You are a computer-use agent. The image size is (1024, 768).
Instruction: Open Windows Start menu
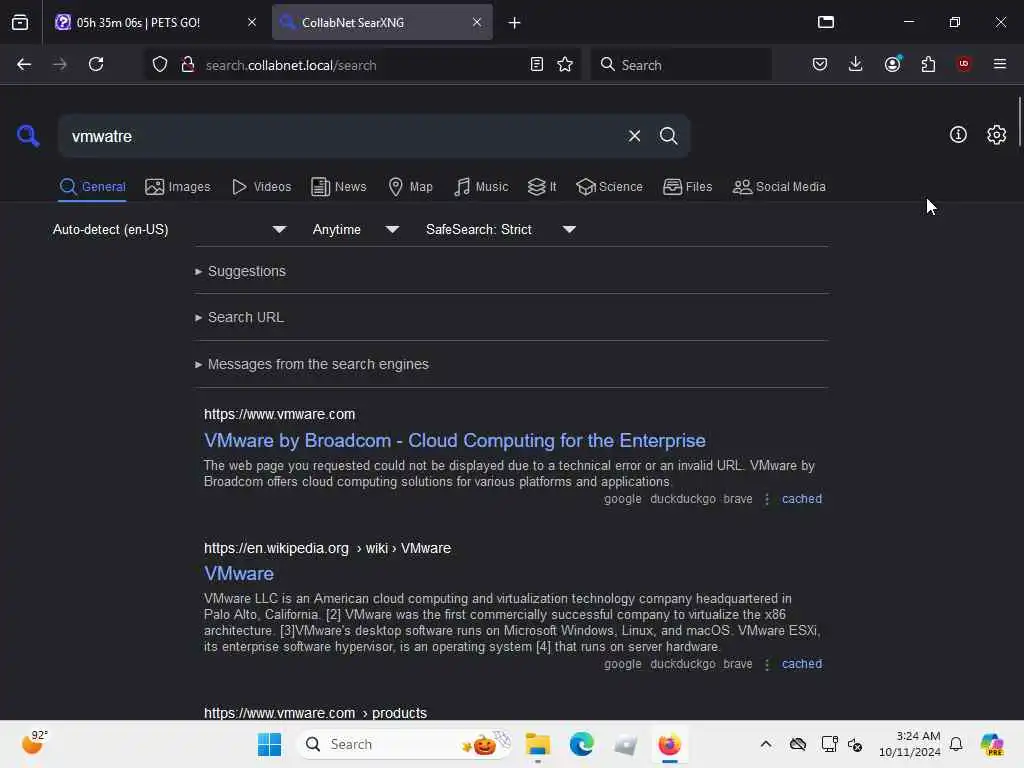click(269, 744)
